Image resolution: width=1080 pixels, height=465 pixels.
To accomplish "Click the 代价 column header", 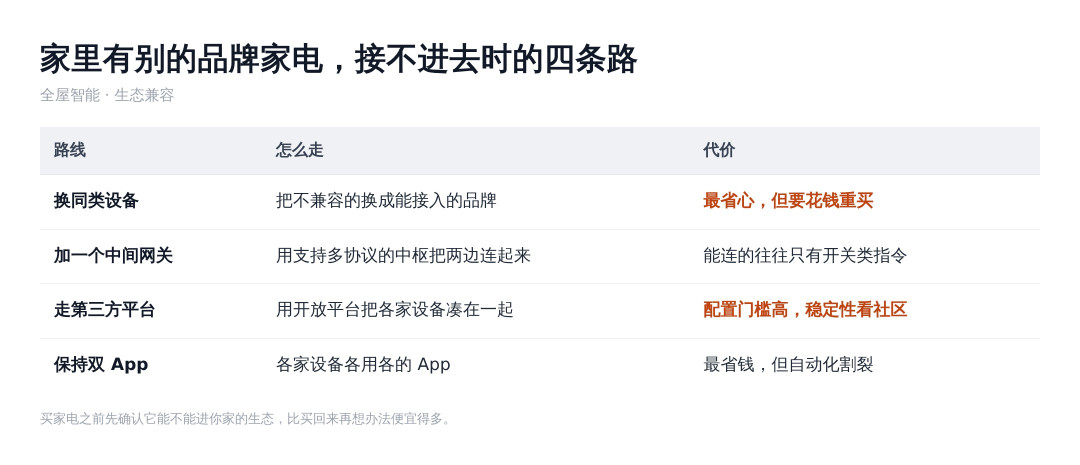I will 719,150.
